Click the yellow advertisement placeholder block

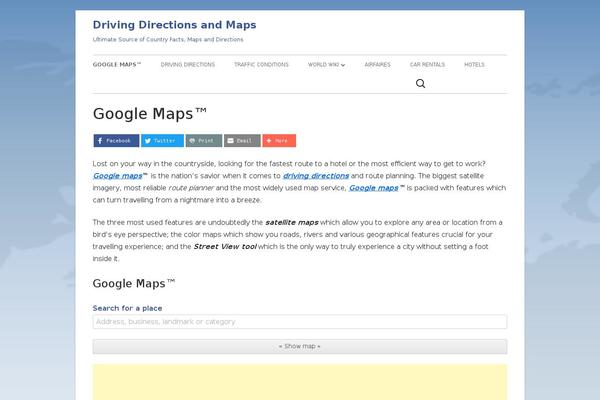tap(300, 382)
